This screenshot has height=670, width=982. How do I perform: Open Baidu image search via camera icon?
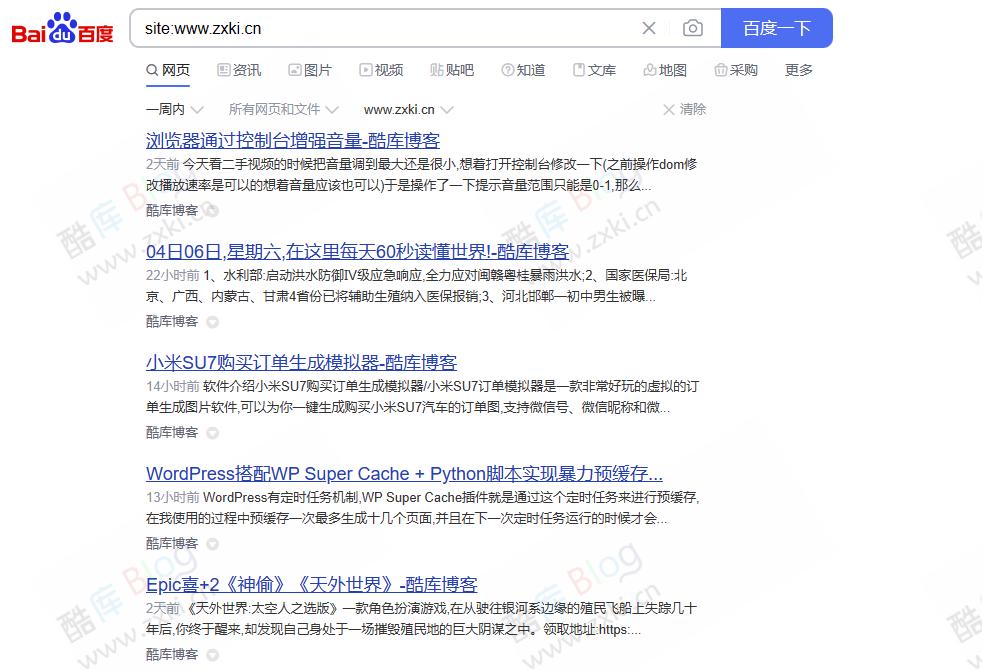coord(693,29)
